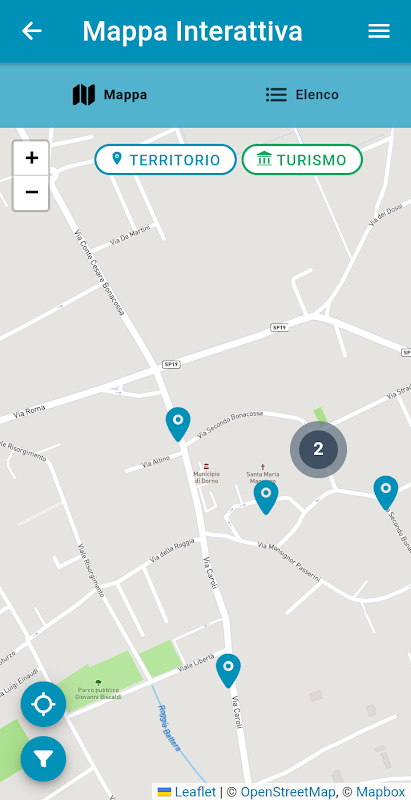Zoom out of the map

click(x=32, y=193)
